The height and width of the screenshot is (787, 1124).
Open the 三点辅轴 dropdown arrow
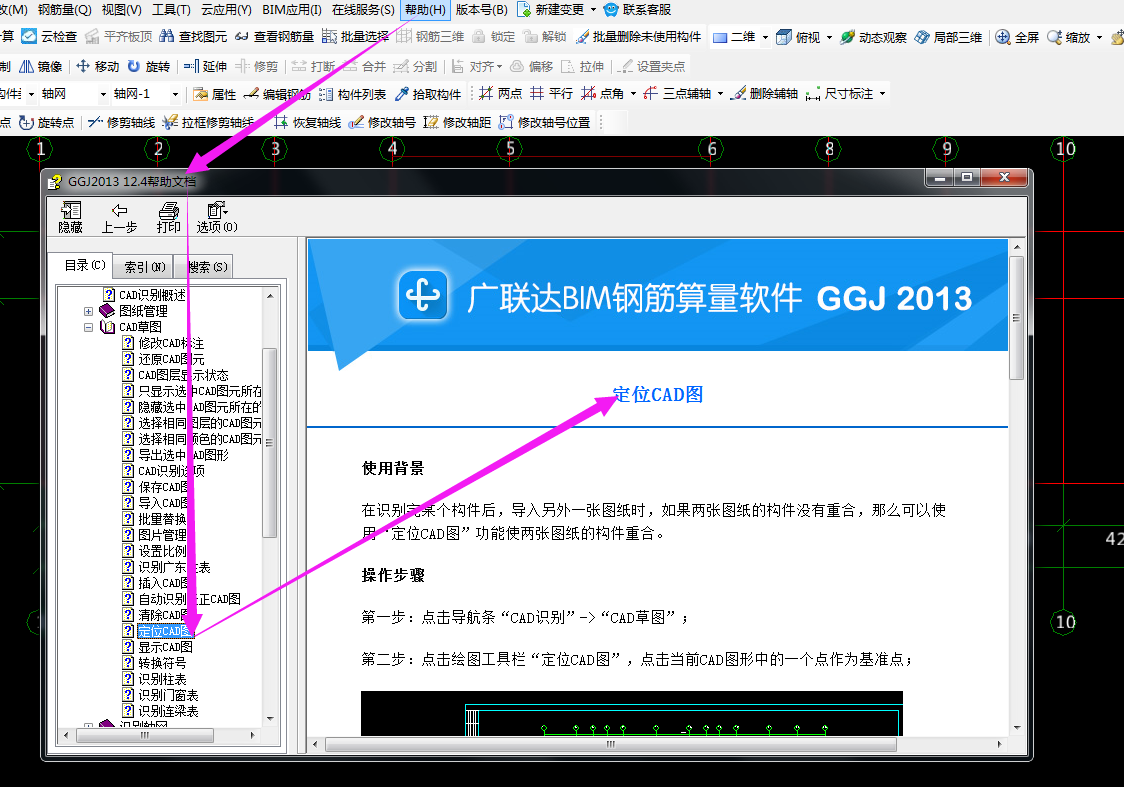(x=720, y=94)
